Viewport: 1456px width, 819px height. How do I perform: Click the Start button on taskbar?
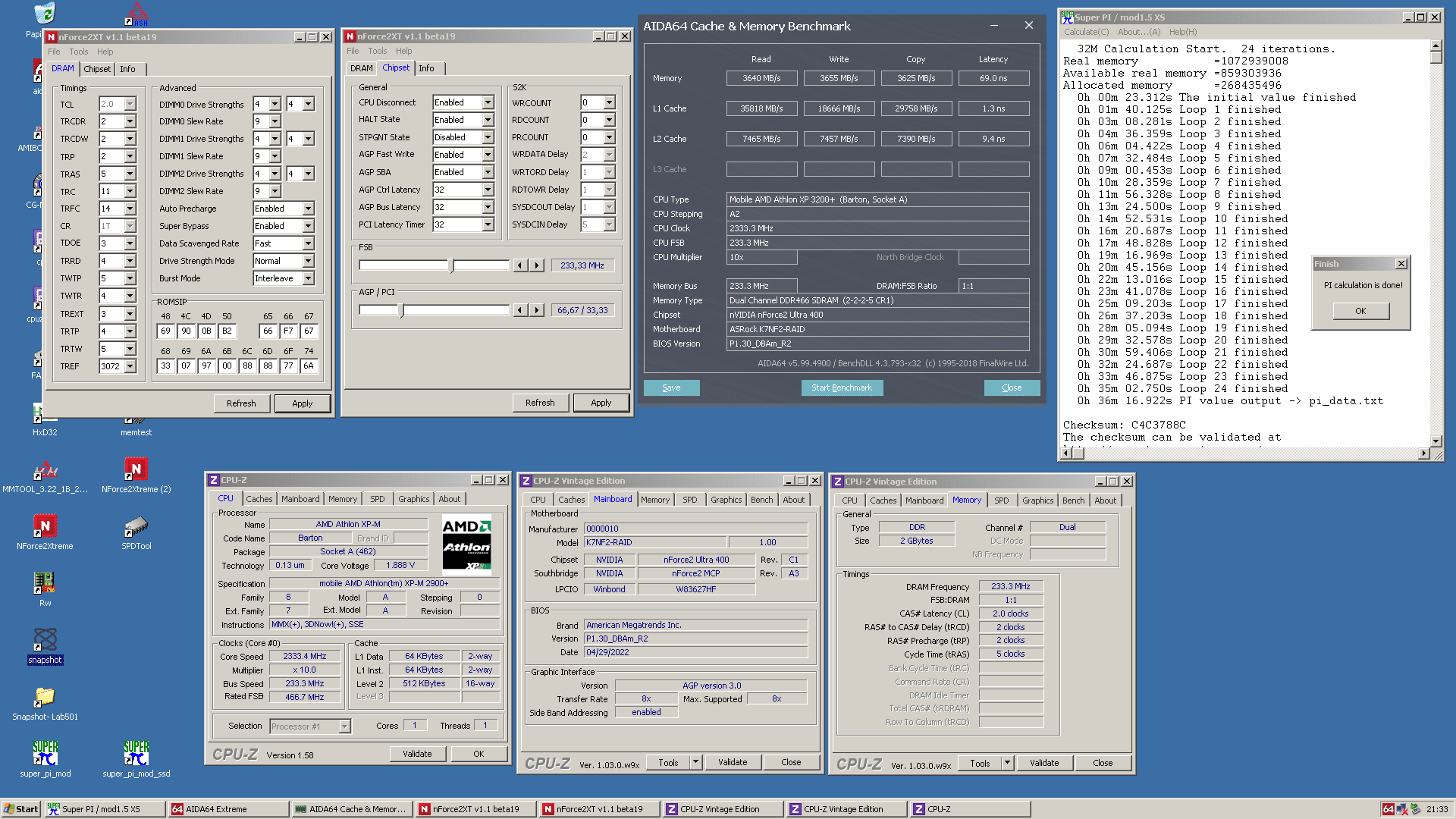click(x=21, y=809)
